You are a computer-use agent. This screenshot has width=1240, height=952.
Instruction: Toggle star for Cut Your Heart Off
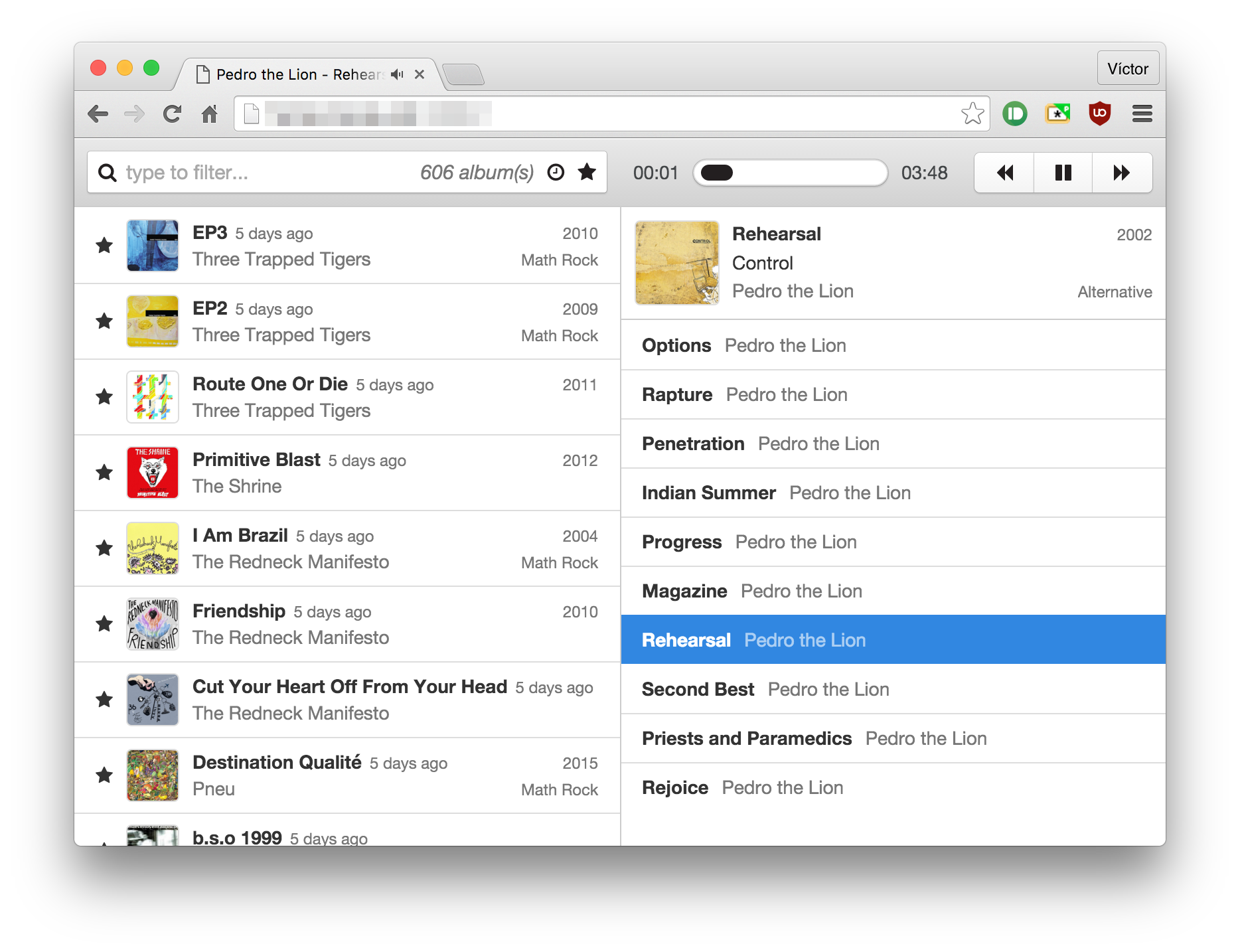(104, 700)
